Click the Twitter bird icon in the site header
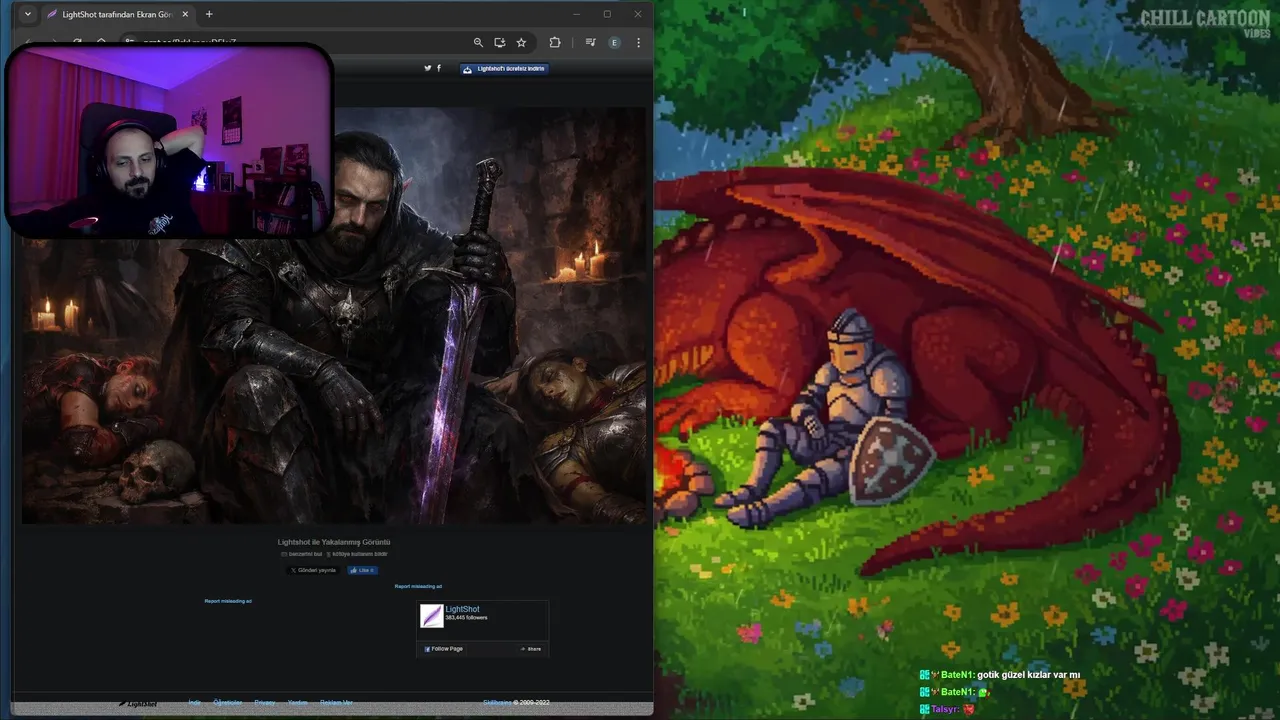Viewport: 1280px width, 720px height. (428, 68)
